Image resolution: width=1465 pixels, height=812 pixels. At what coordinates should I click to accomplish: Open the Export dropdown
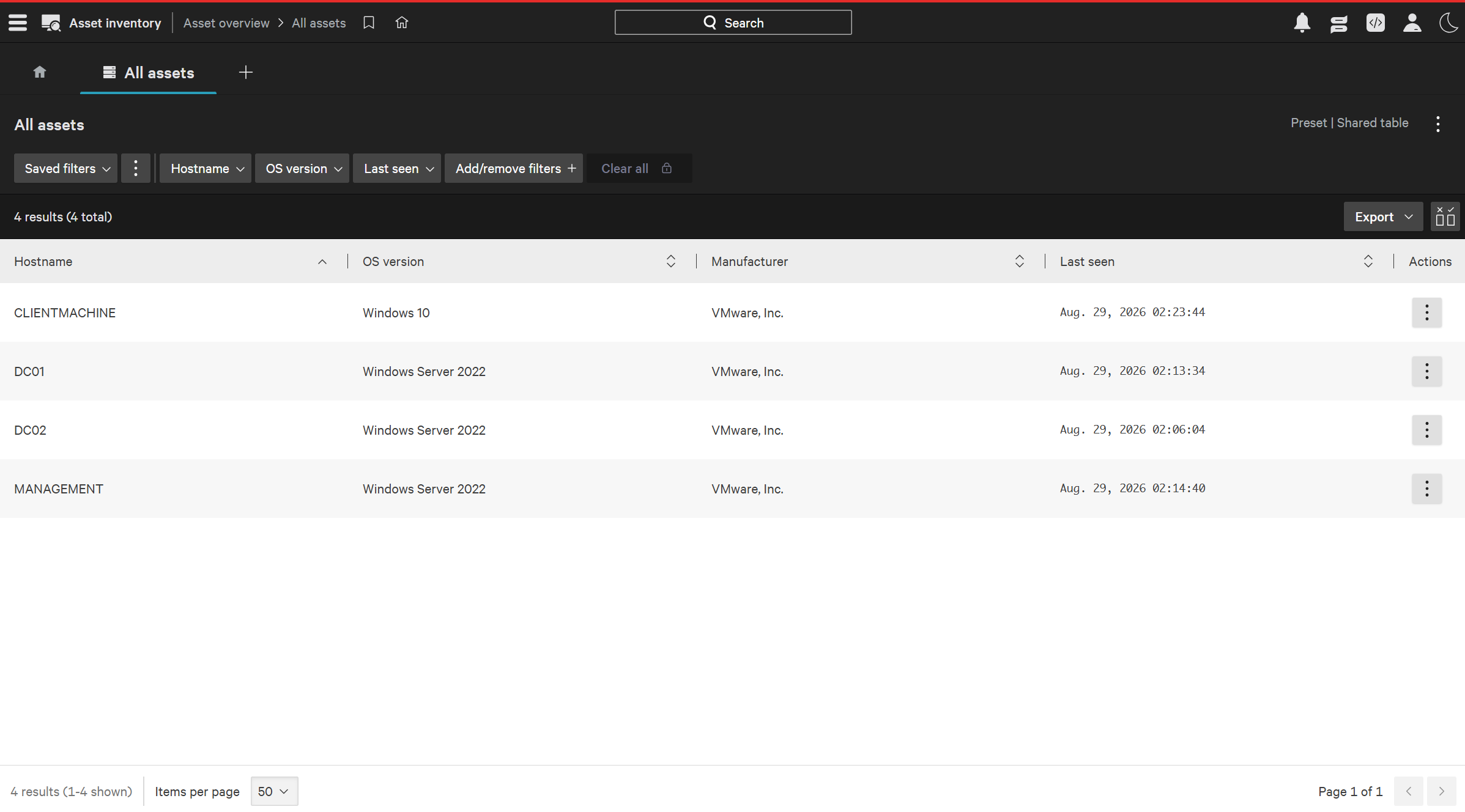[x=1384, y=216]
